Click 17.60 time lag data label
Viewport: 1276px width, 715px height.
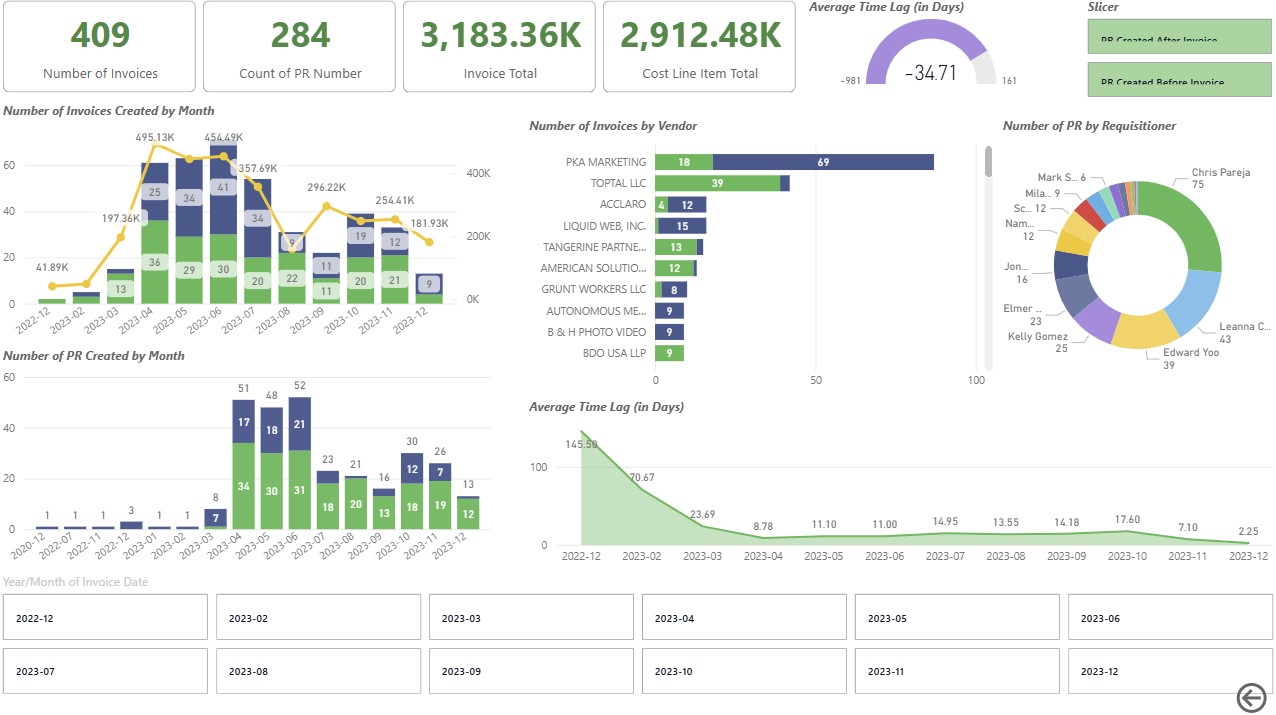tap(1126, 519)
